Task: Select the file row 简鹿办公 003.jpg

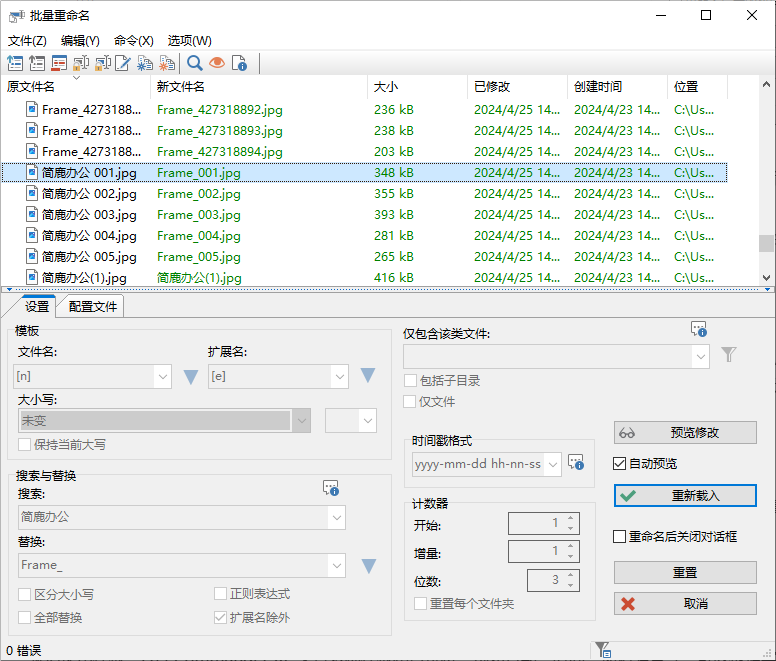Action: [x=89, y=215]
